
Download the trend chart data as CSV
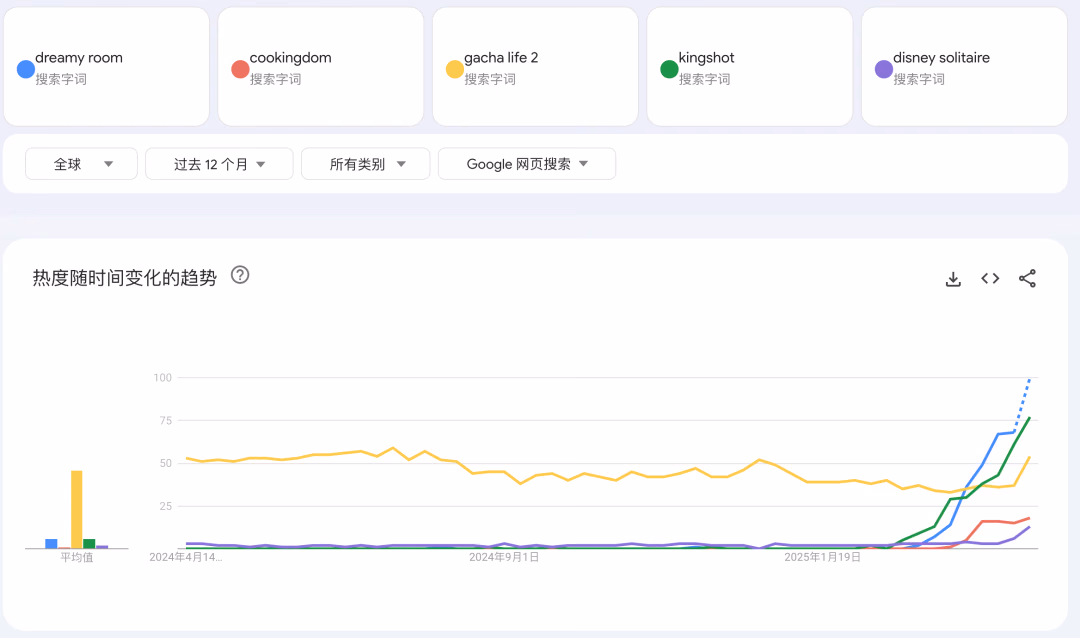pyautogui.click(x=953, y=278)
